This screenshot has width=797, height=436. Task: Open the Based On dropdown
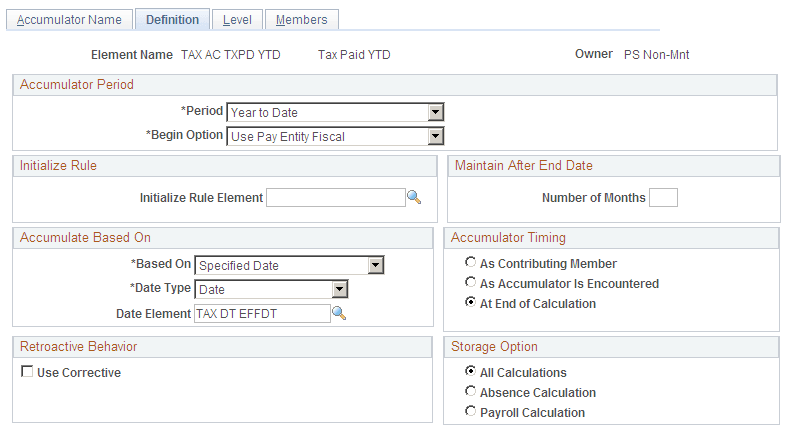point(376,265)
